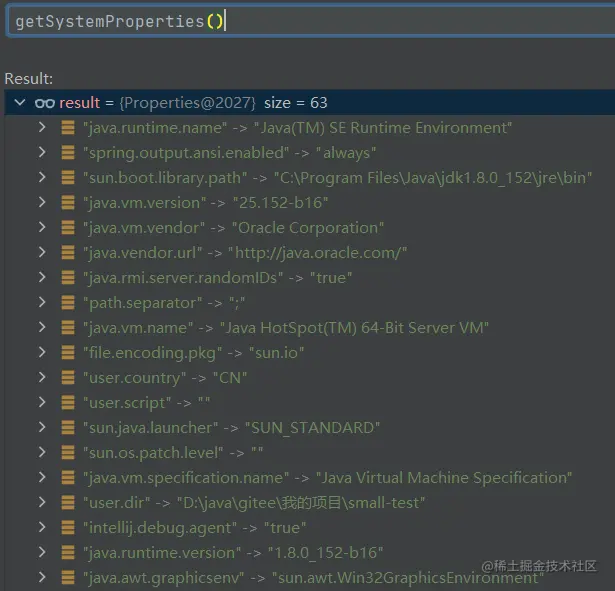Expand the java.rmi.server.randomIDs entry

(x=42, y=277)
